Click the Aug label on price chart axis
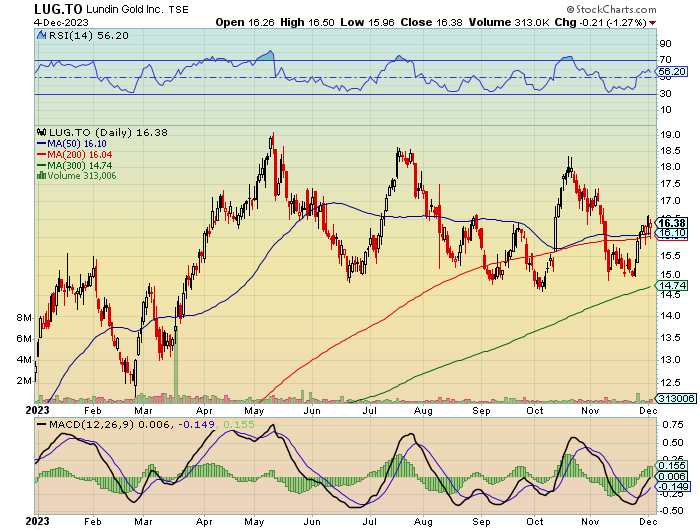Viewport: 700px width, 530px height. 423,411
